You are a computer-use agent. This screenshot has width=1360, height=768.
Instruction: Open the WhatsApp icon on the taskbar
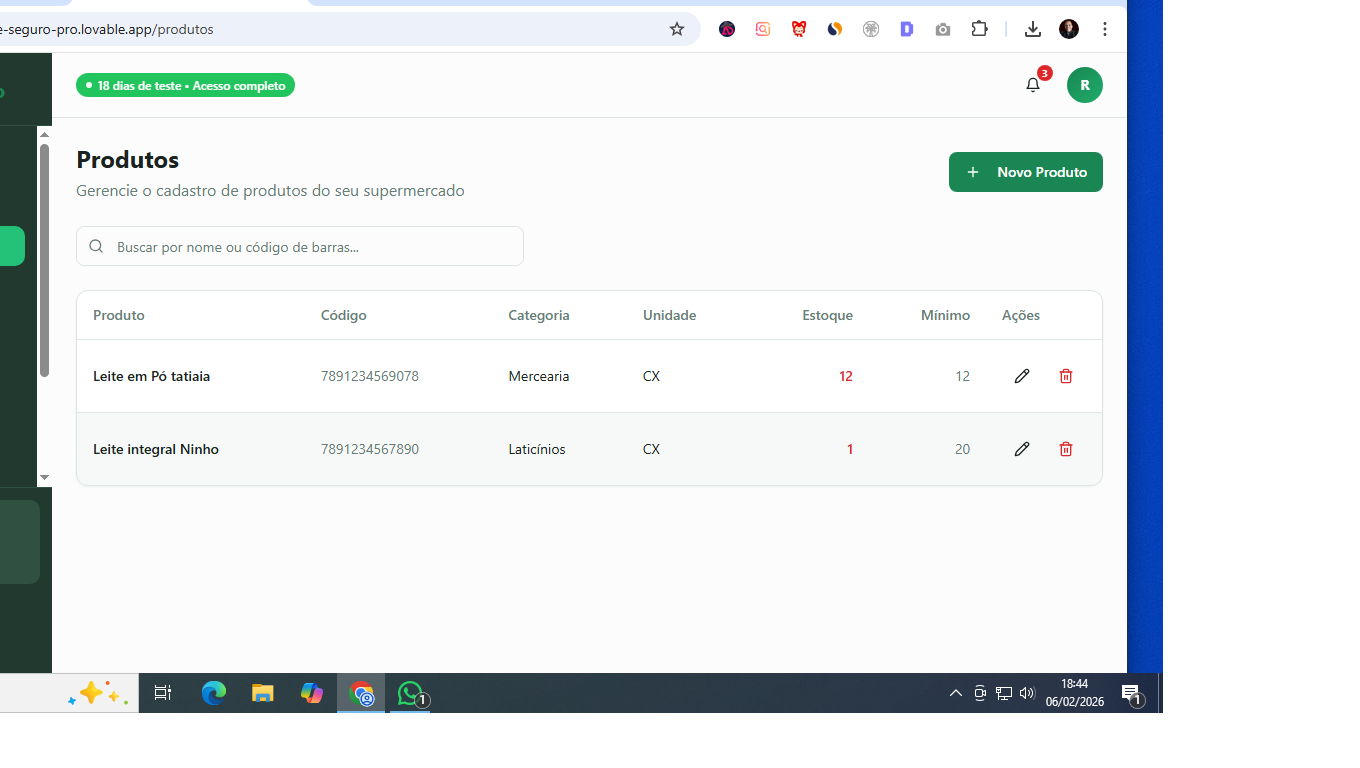[x=410, y=692]
